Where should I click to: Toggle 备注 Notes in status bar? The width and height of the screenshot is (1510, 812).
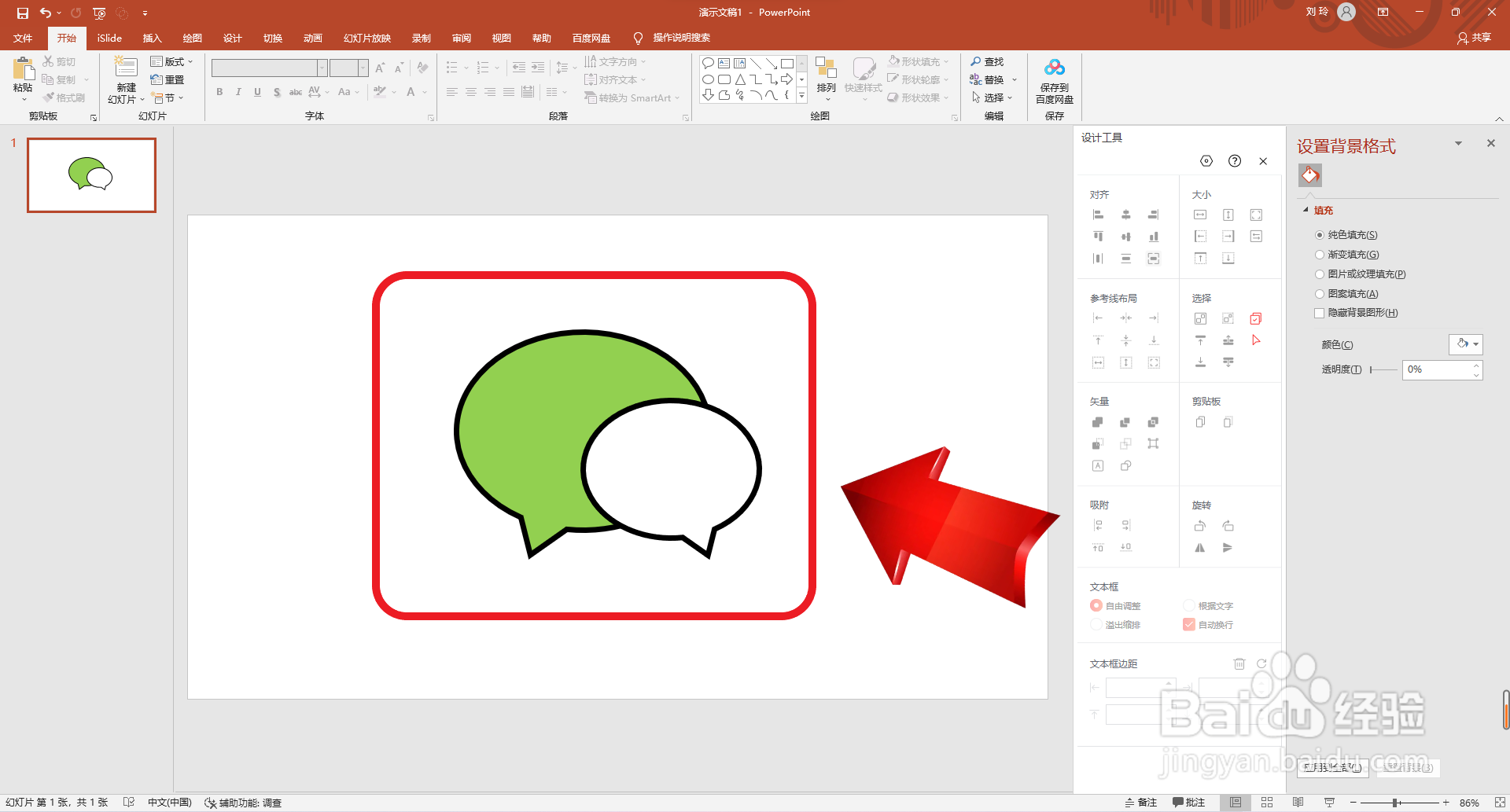tap(1141, 803)
